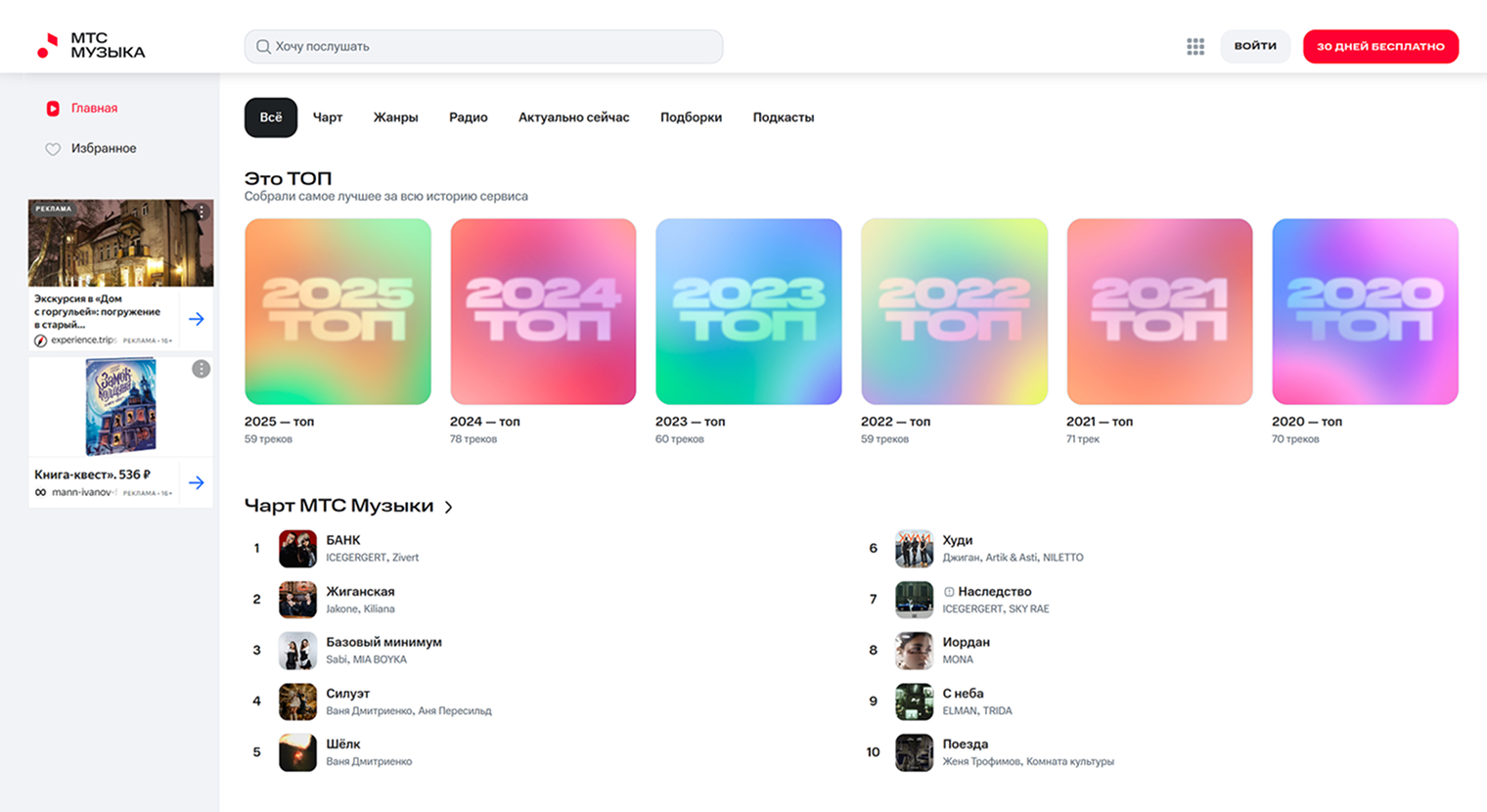Select the Подкасты tab
This screenshot has height=812, width=1487.
(x=783, y=117)
